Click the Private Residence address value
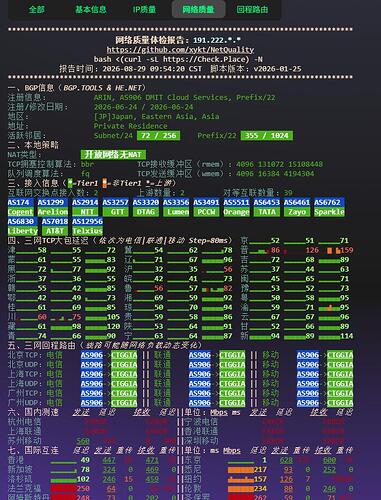 pyautogui.click(x=130, y=126)
